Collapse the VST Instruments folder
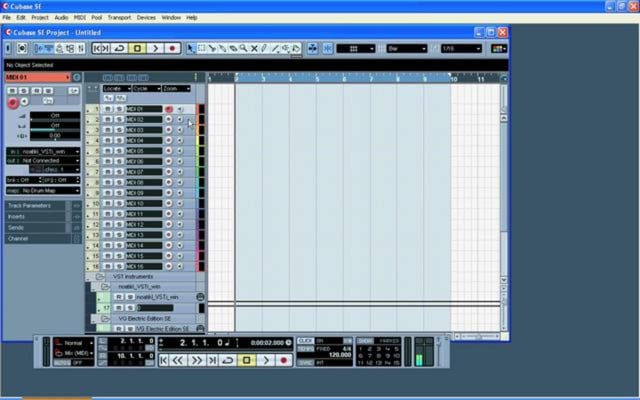This screenshot has width=640, height=400. point(100,277)
